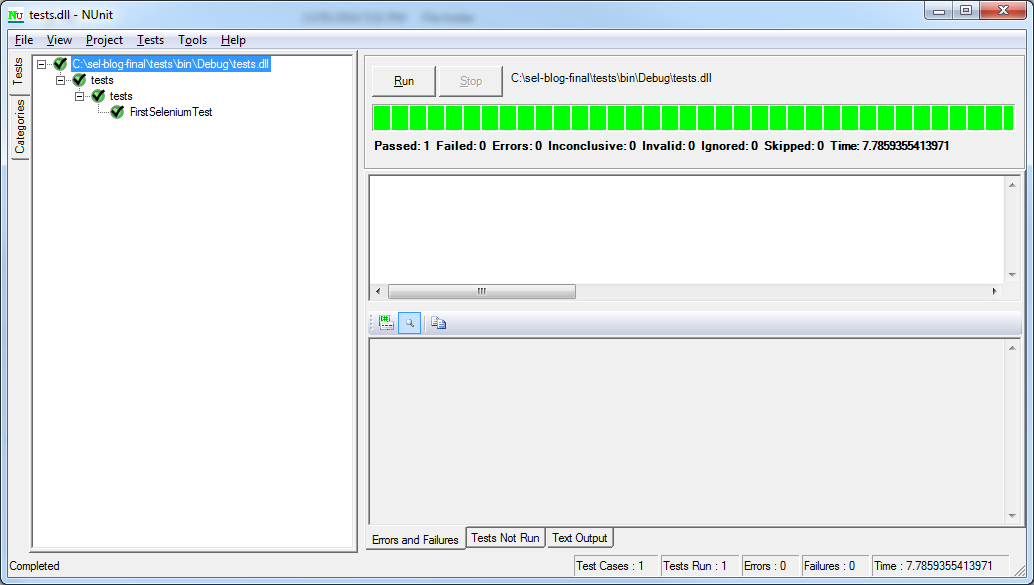Click the green check icon beside tests.dll path
The width and height of the screenshot is (1034, 585).
[60, 64]
